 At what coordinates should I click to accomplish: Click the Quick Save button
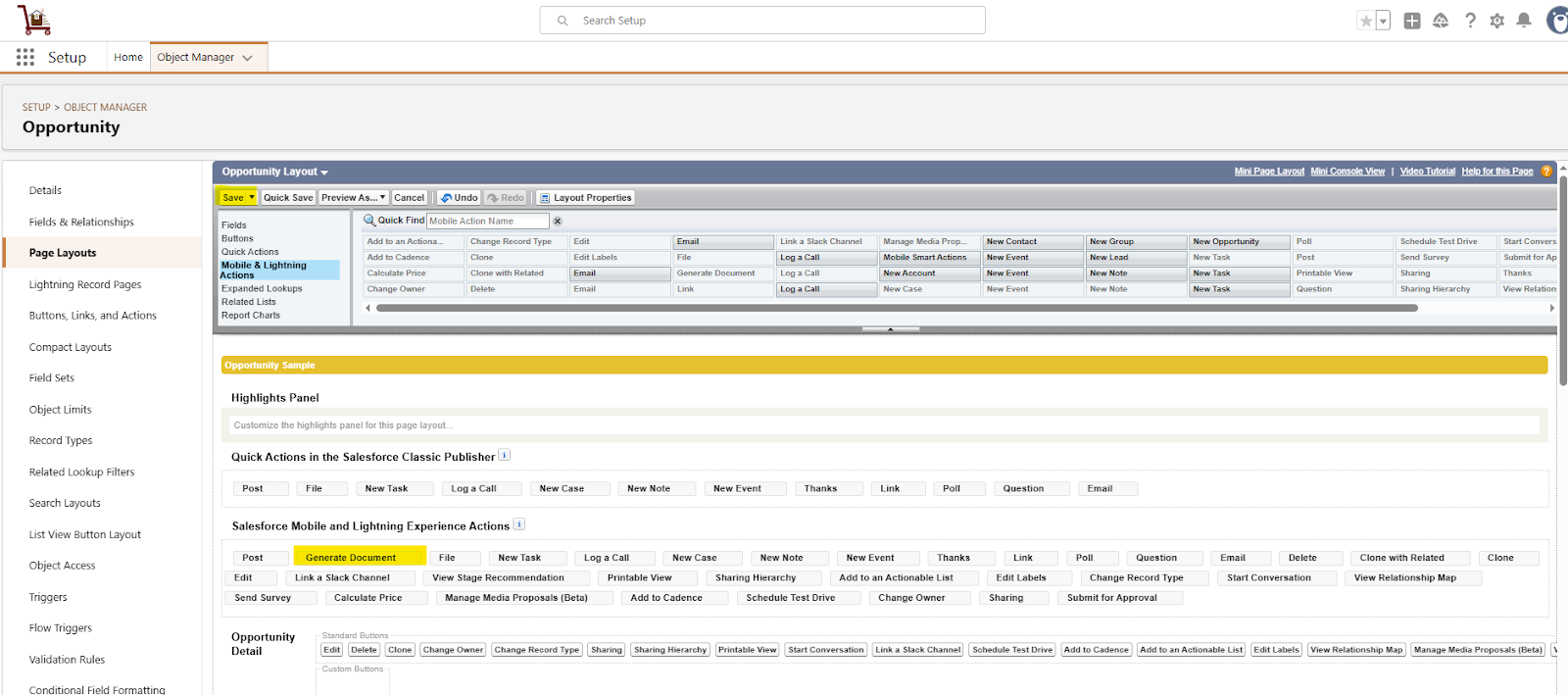[x=288, y=198]
